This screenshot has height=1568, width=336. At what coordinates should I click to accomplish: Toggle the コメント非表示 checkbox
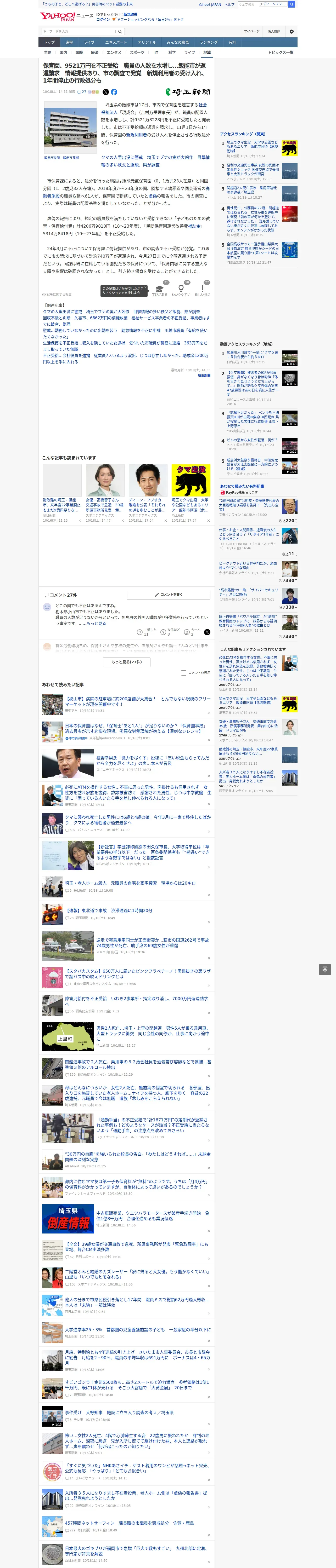click(183, 673)
